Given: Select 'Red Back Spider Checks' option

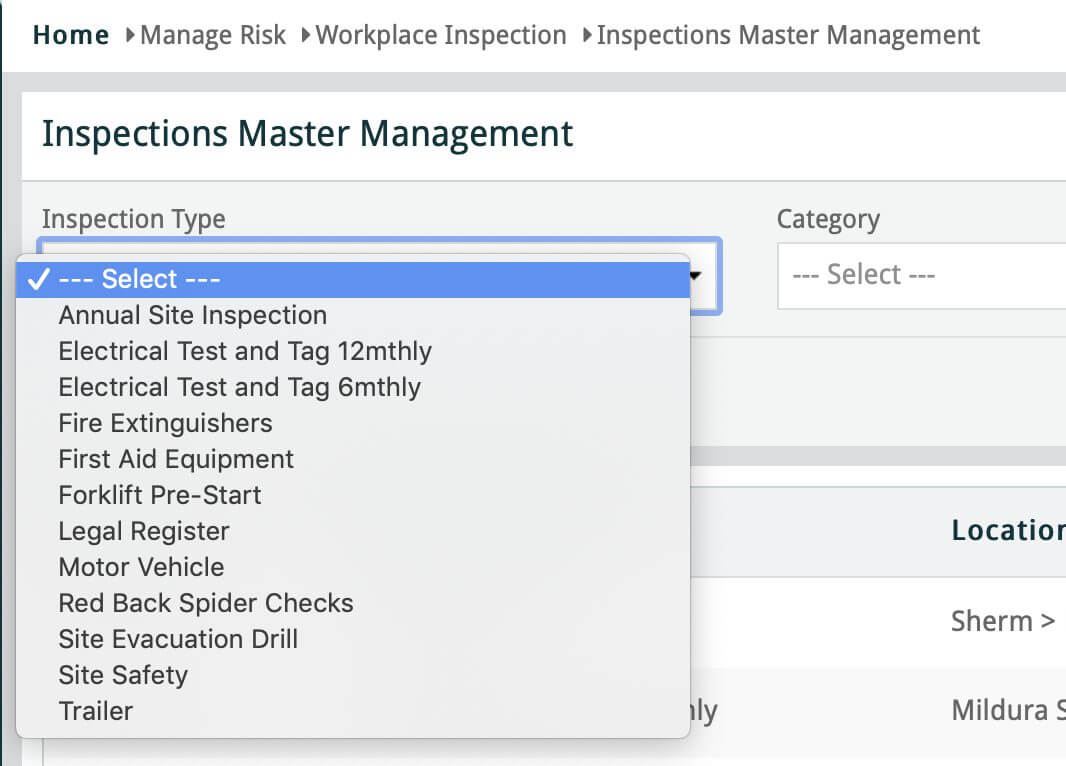Looking at the screenshot, I should point(206,603).
